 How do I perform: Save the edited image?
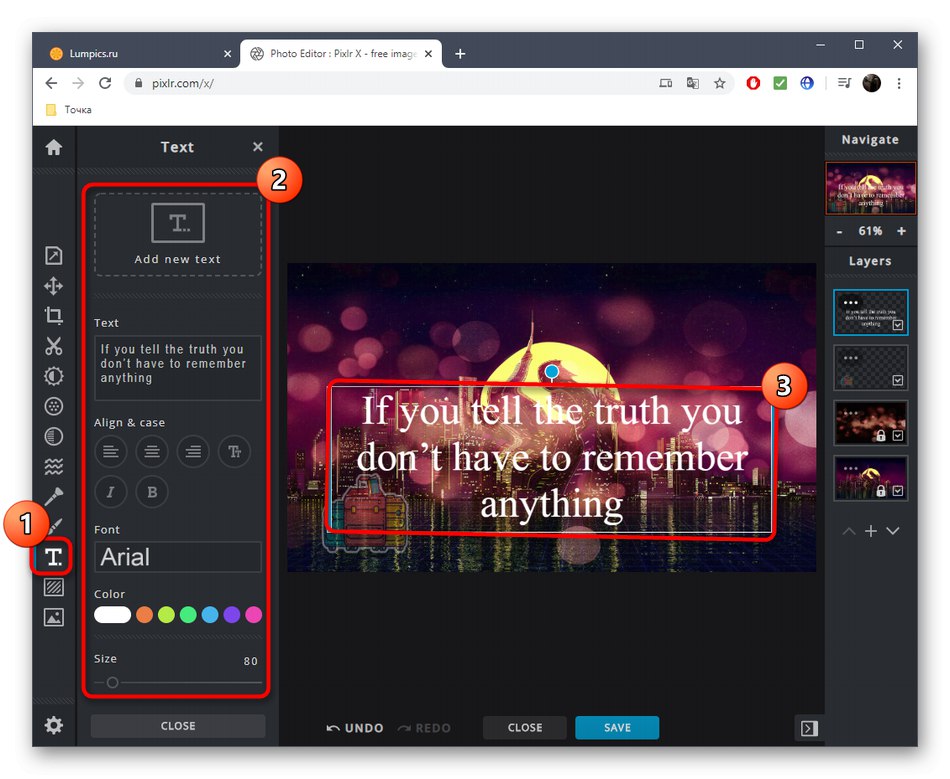(617, 728)
